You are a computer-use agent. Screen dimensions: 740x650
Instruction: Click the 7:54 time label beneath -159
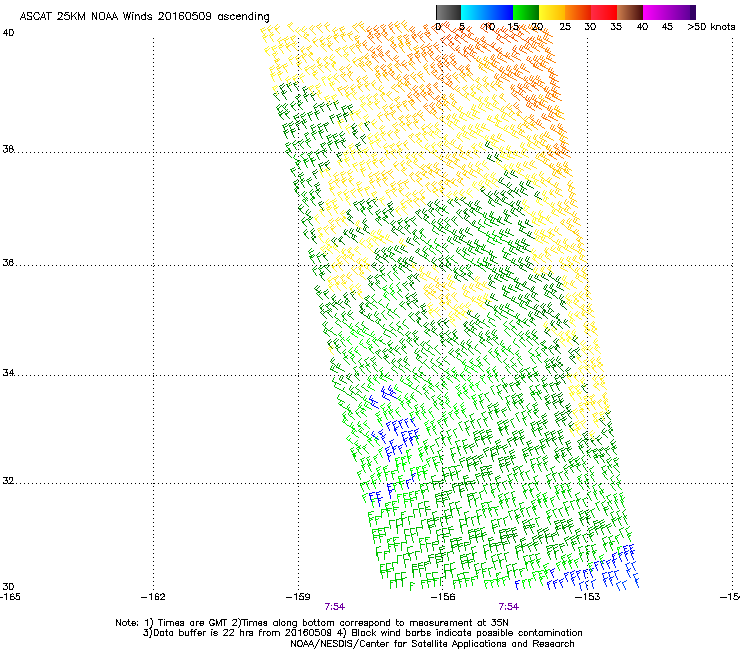click(x=335, y=607)
